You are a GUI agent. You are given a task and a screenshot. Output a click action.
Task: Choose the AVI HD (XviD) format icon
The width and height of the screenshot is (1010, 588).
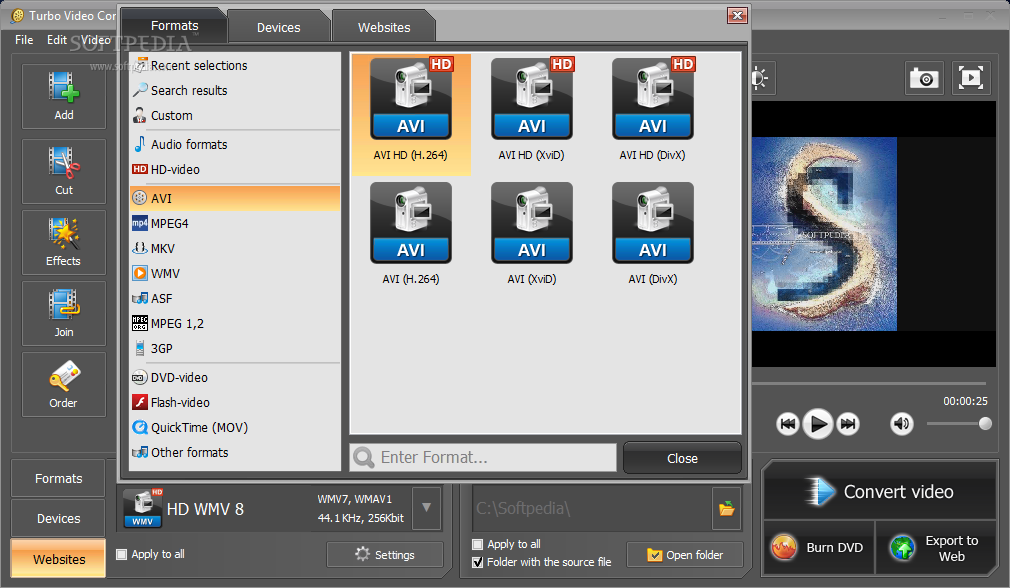click(532, 99)
